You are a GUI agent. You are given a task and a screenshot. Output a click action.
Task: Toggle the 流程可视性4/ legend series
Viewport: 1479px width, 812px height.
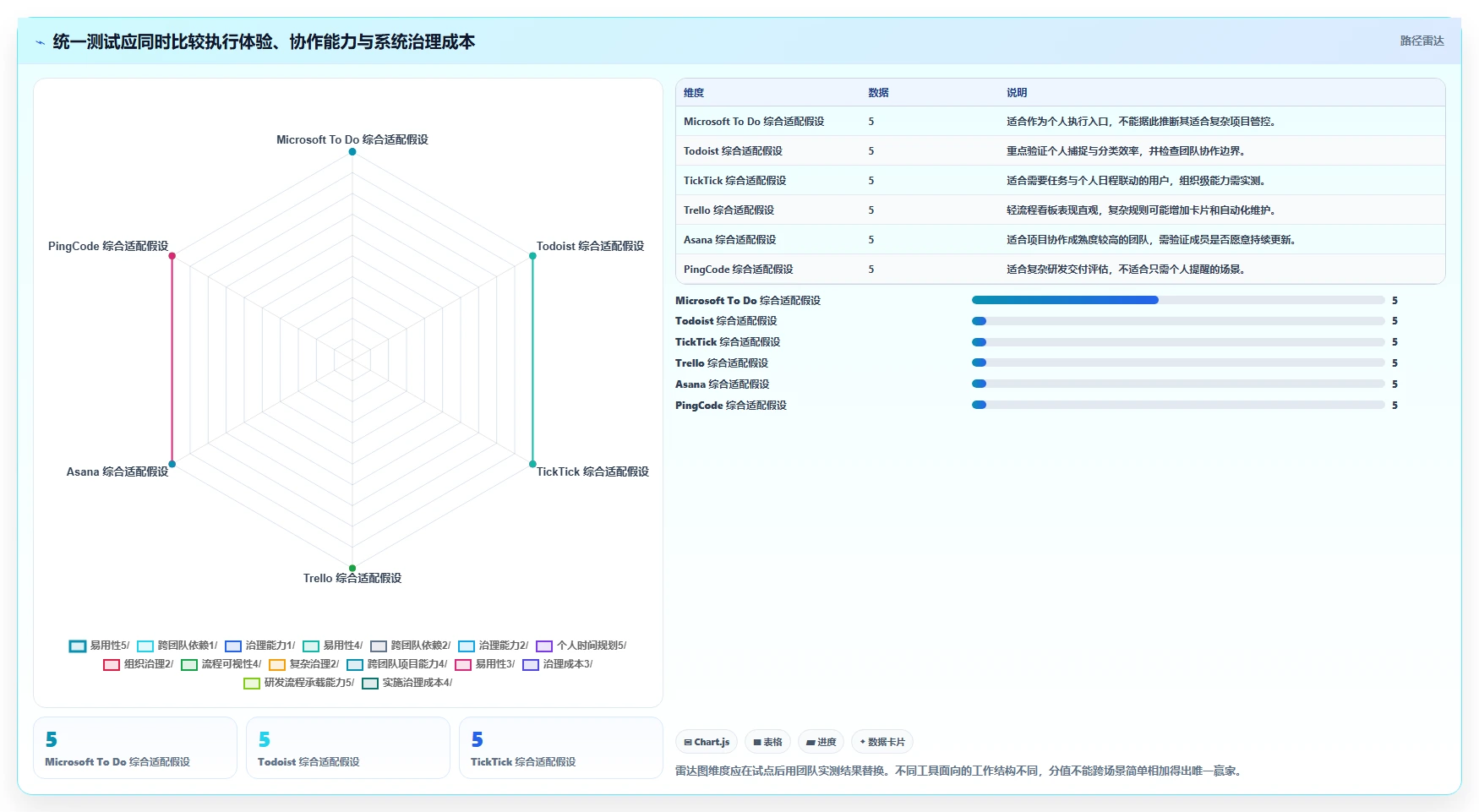pos(221,664)
